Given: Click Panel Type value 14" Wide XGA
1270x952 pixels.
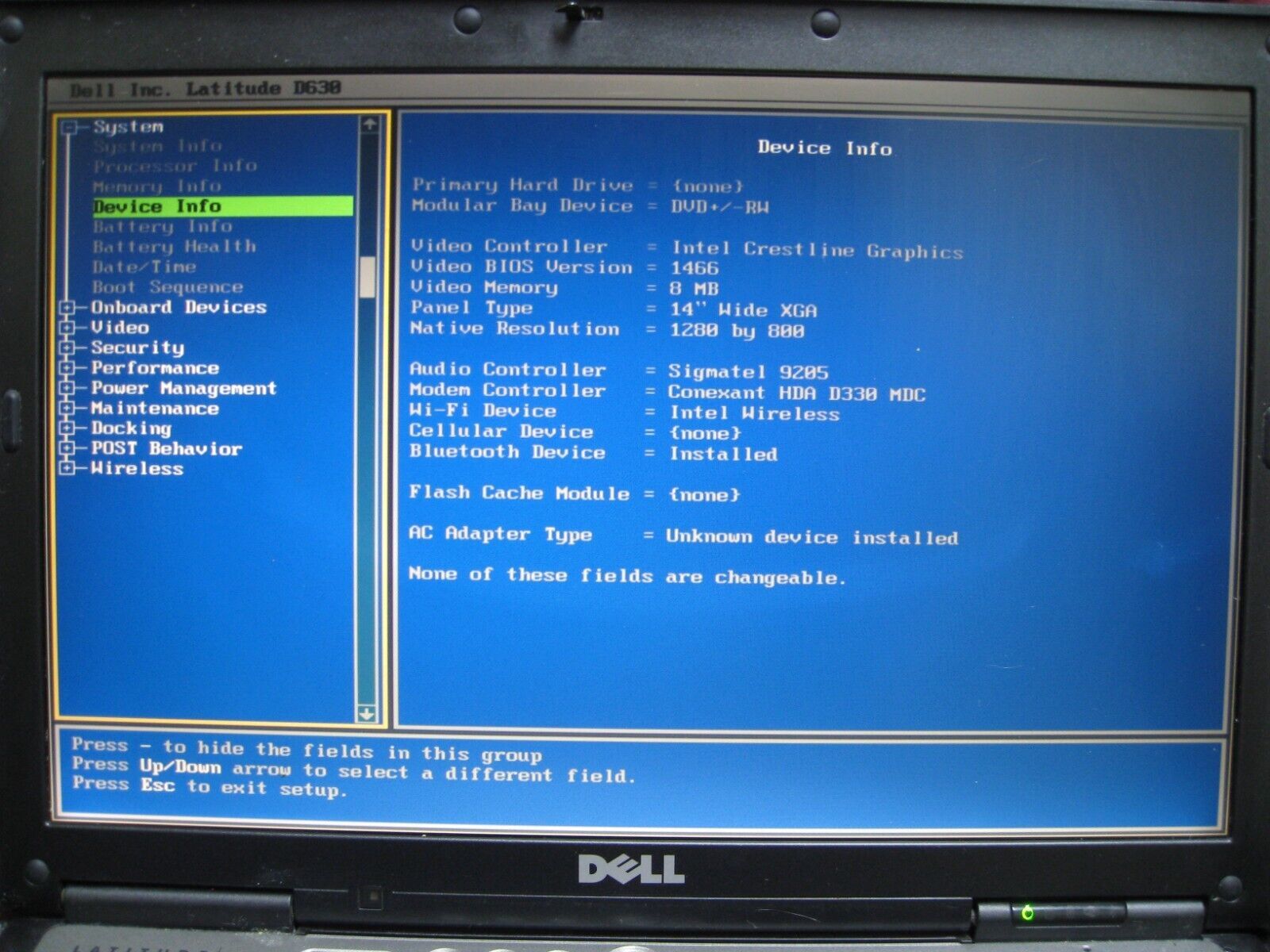Looking at the screenshot, I should [743, 310].
